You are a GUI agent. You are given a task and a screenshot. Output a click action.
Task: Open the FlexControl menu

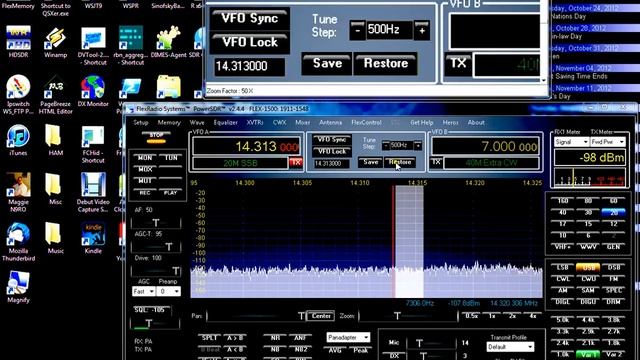coord(366,122)
